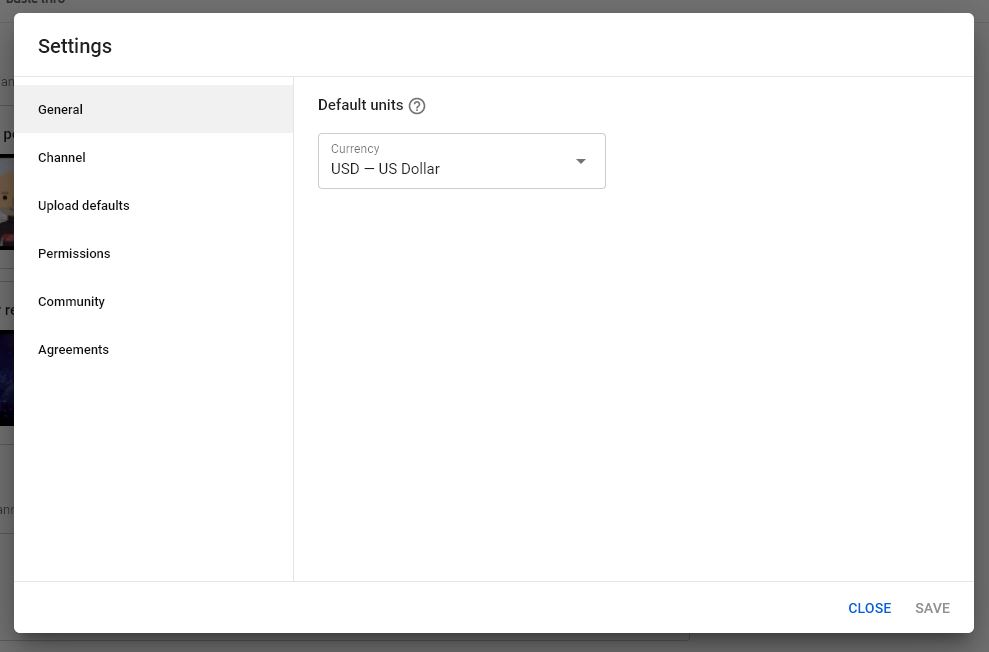Click the CLOSE button
This screenshot has width=989, height=652.
[869, 608]
